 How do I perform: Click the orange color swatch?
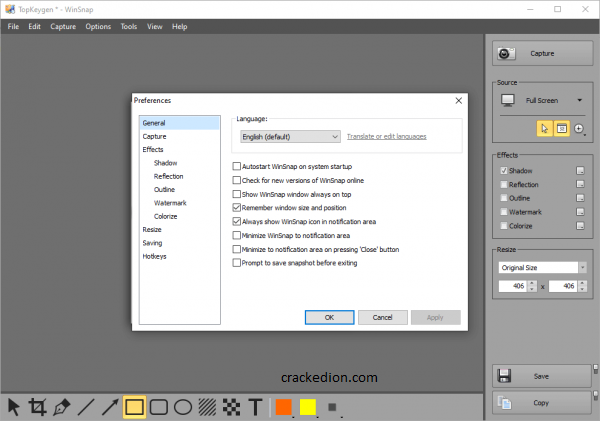tap(284, 407)
